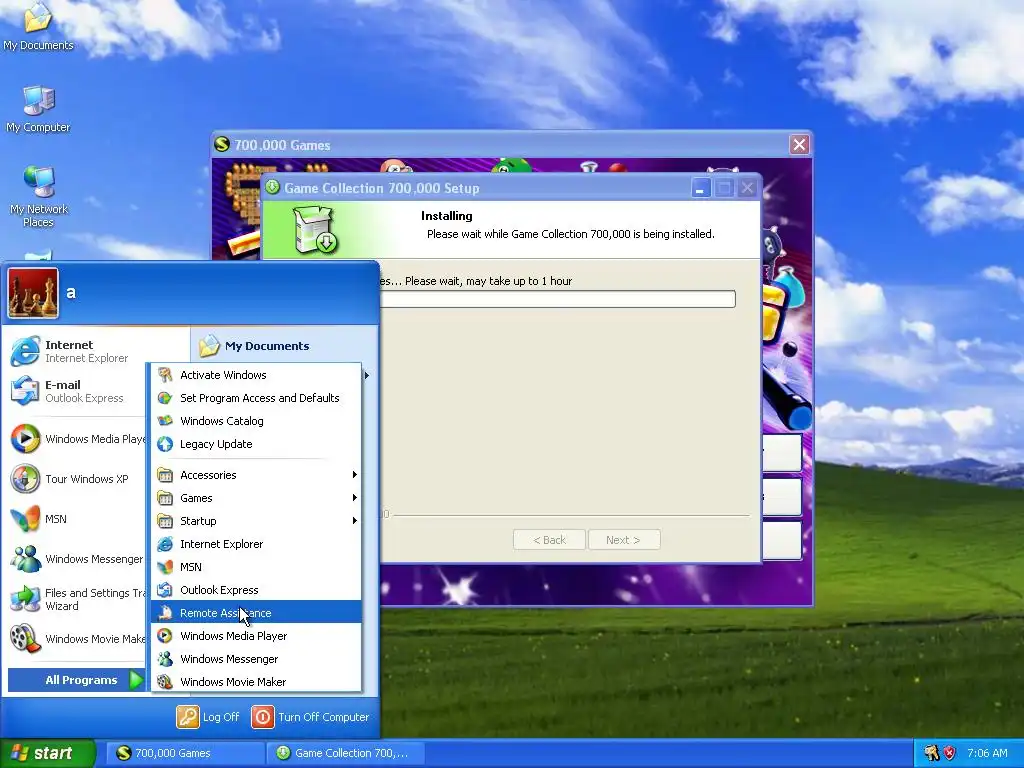This screenshot has height=768, width=1024.
Task: Open My Documents desktop icon
Action: click(x=38, y=26)
